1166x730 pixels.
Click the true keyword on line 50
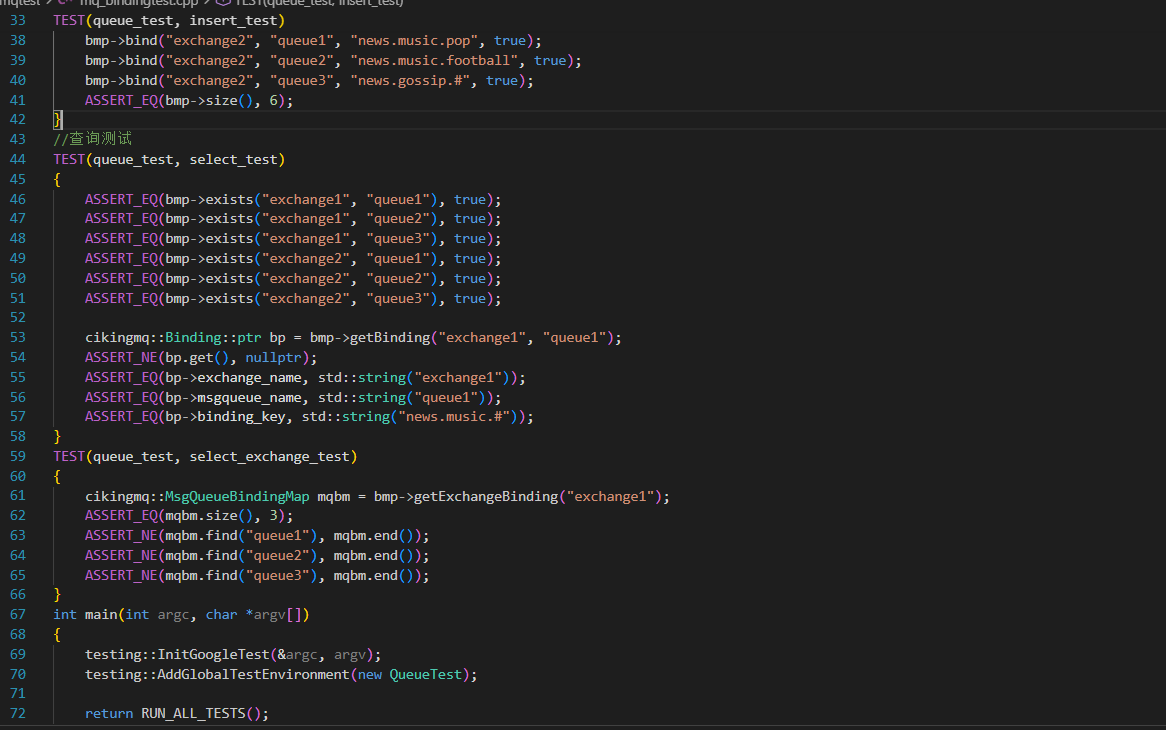click(x=470, y=278)
